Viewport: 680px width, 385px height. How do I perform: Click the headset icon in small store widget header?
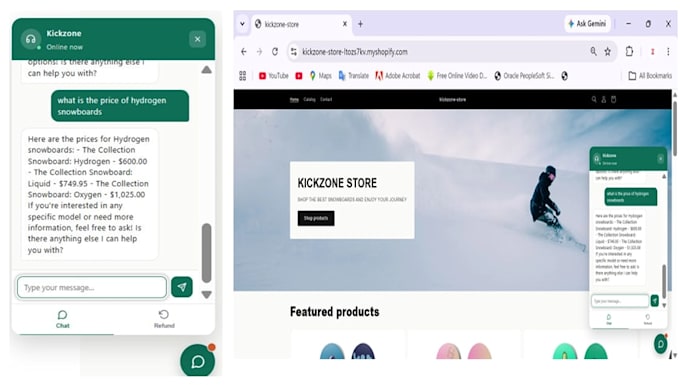coord(596,159)
